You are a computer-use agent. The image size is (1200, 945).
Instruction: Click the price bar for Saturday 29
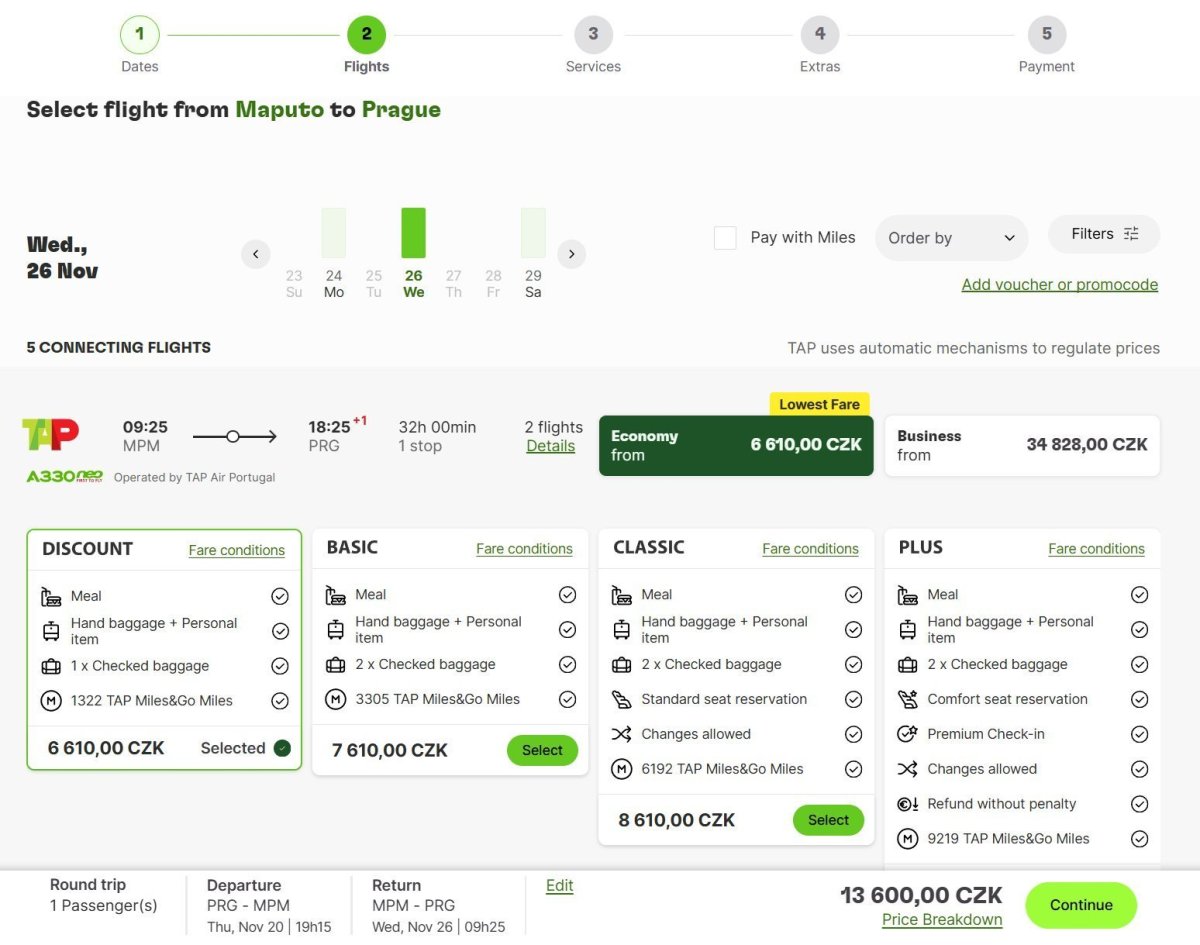533,233
